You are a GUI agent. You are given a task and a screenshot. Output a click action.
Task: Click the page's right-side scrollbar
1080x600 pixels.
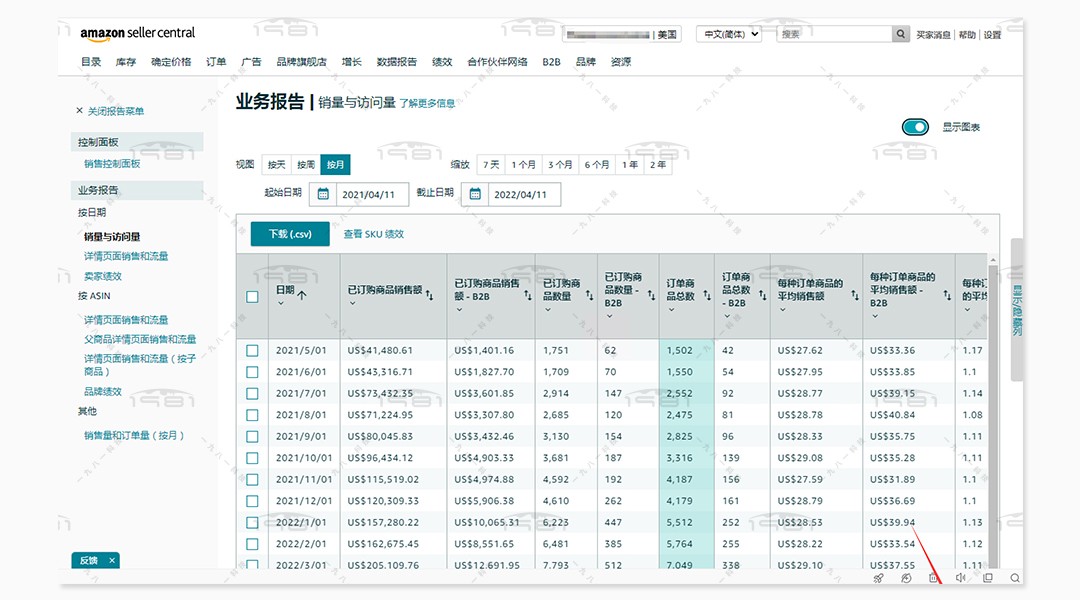1017,309
